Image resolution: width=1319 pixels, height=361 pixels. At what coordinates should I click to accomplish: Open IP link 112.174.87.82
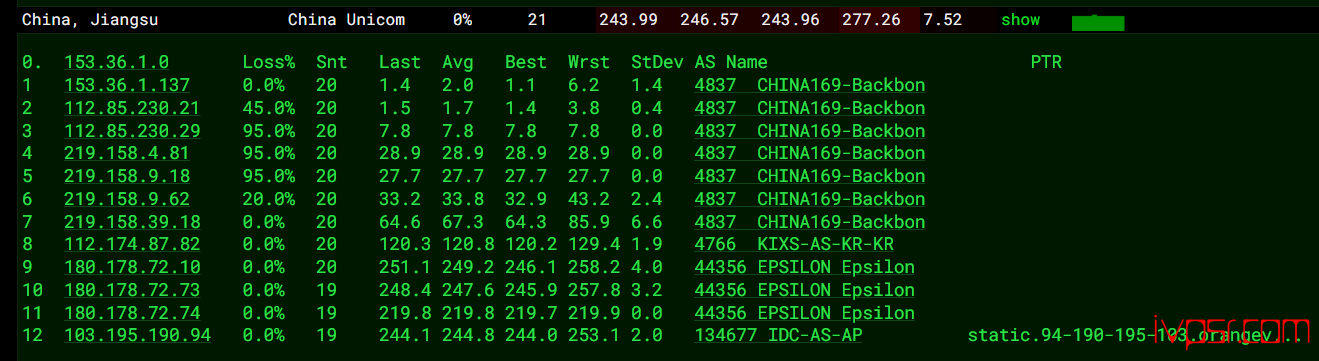tap(132, 244)
